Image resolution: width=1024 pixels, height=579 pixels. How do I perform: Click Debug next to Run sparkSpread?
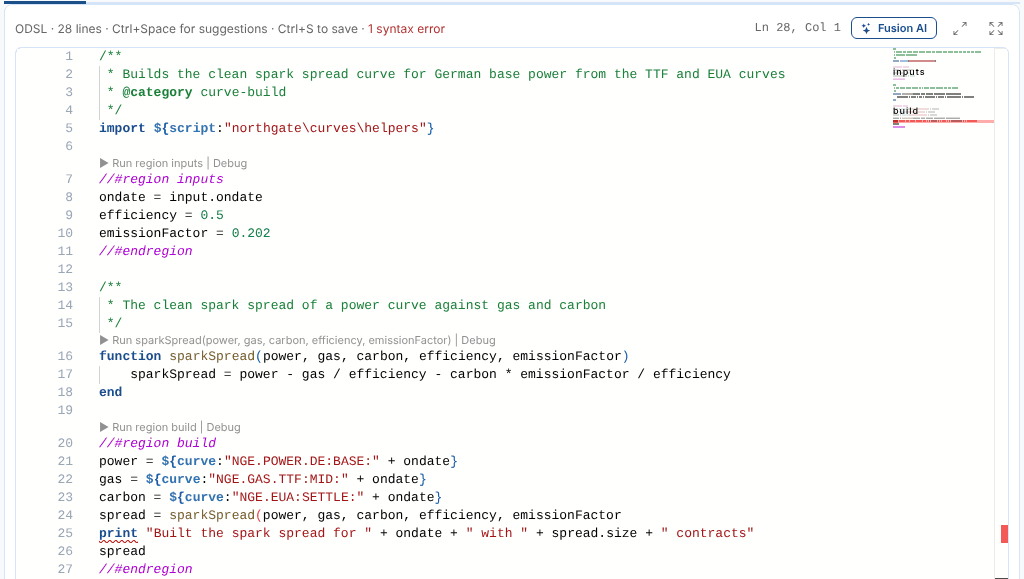[478, 340]
